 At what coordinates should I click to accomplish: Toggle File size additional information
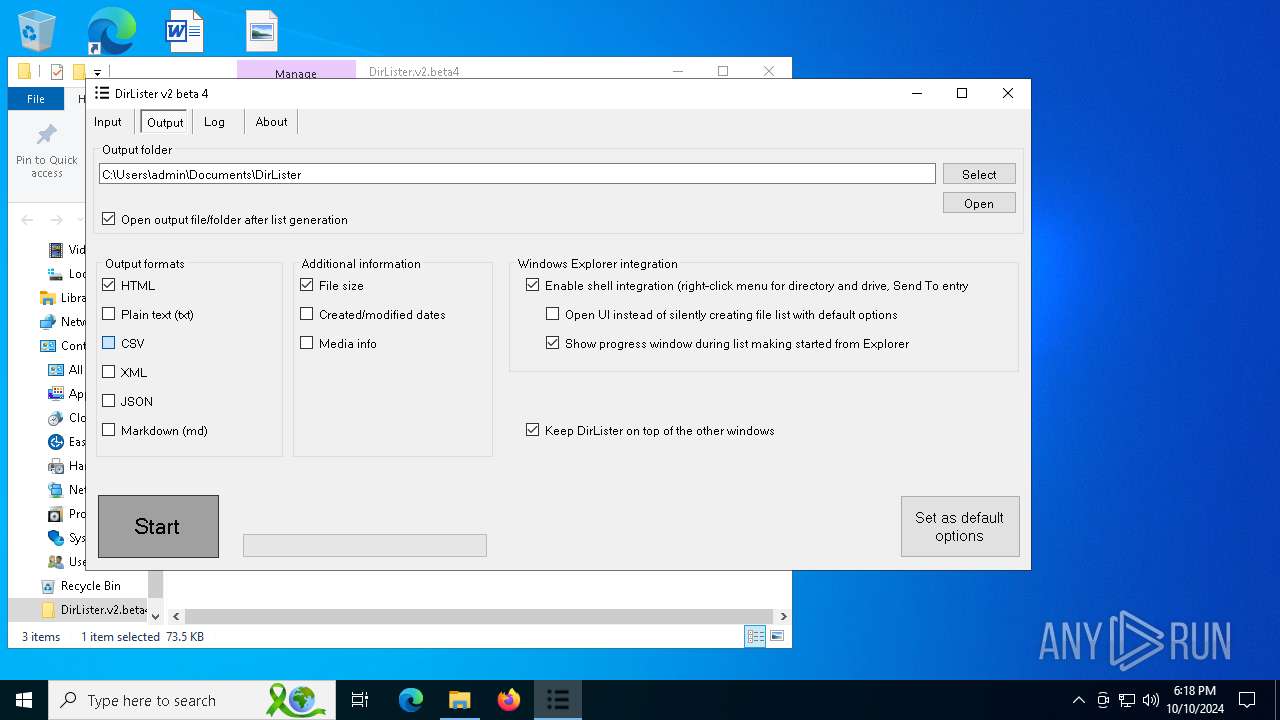[x=307, y=285]
